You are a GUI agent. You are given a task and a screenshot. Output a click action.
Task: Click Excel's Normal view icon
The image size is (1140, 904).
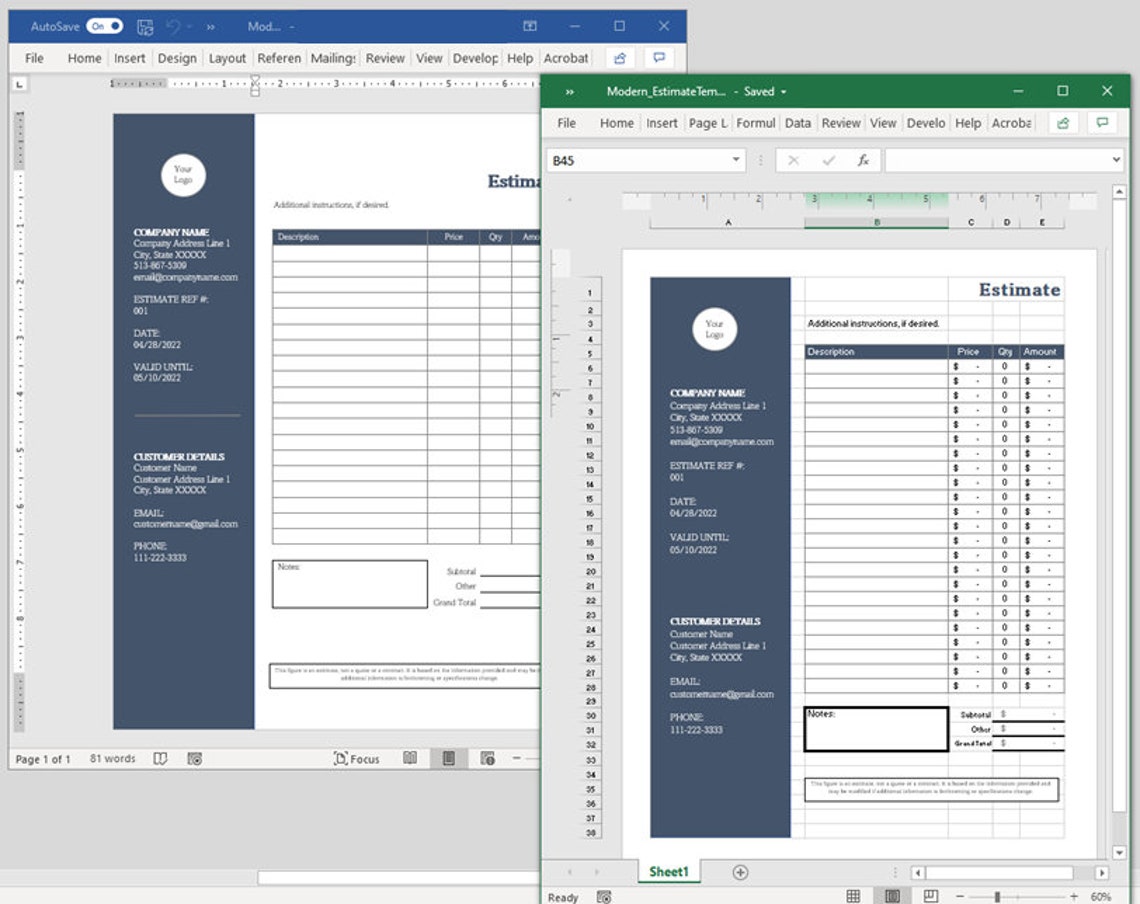click(854, 896)
